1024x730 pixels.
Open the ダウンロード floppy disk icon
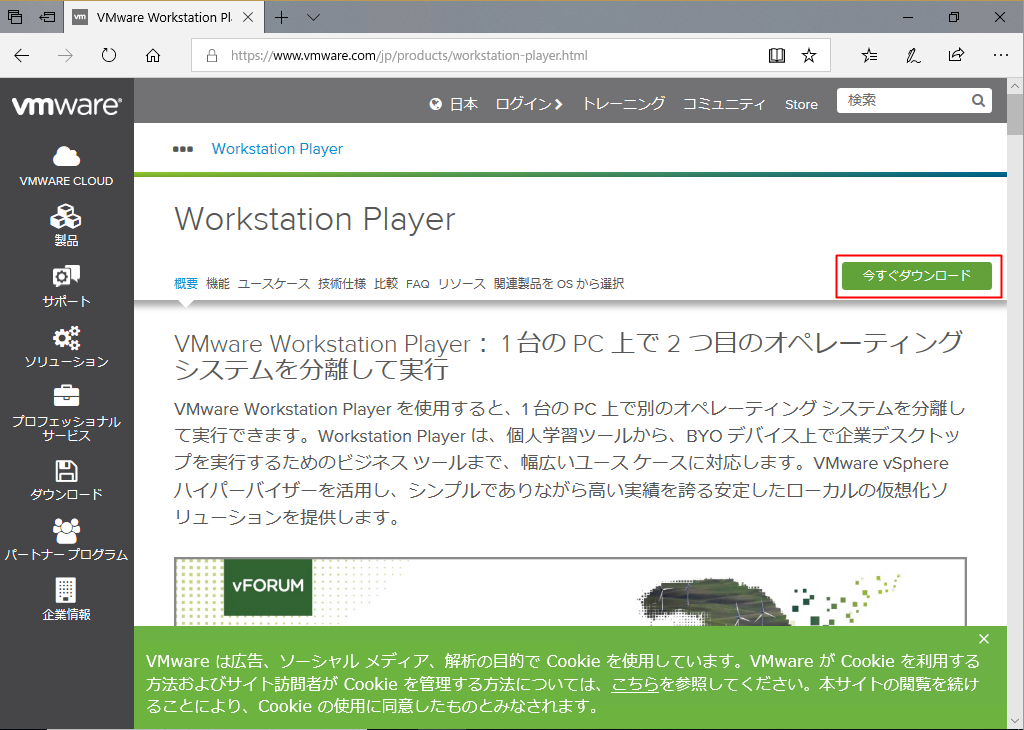point(66,471)
